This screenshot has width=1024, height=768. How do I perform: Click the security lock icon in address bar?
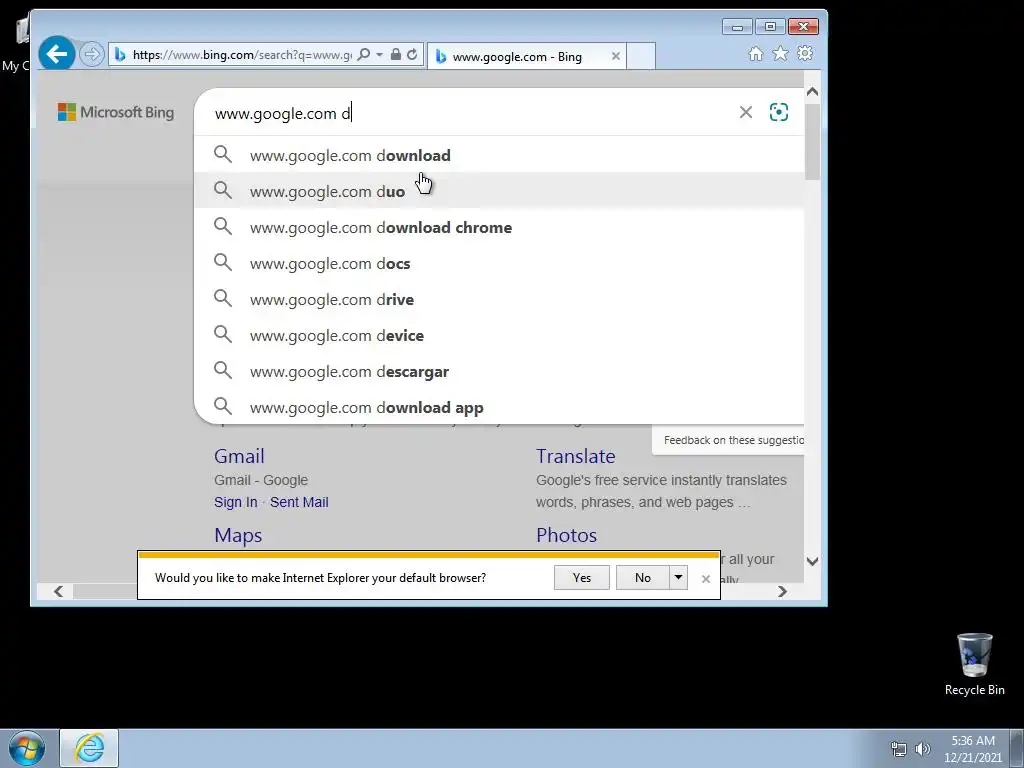click(x=395, y=54)
